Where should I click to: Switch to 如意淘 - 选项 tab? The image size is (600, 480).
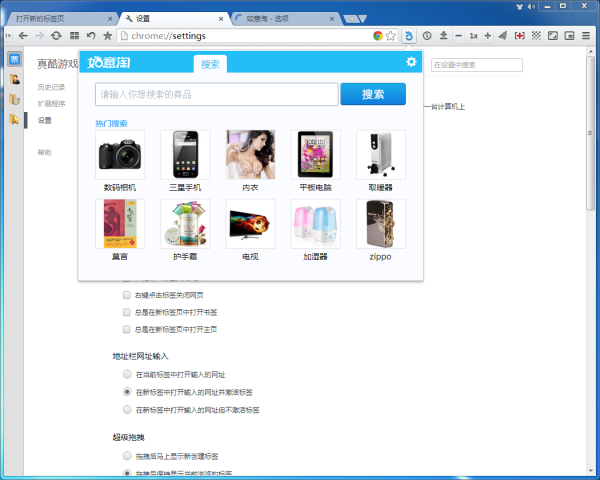pyautogui.click(x=285, y=18)
